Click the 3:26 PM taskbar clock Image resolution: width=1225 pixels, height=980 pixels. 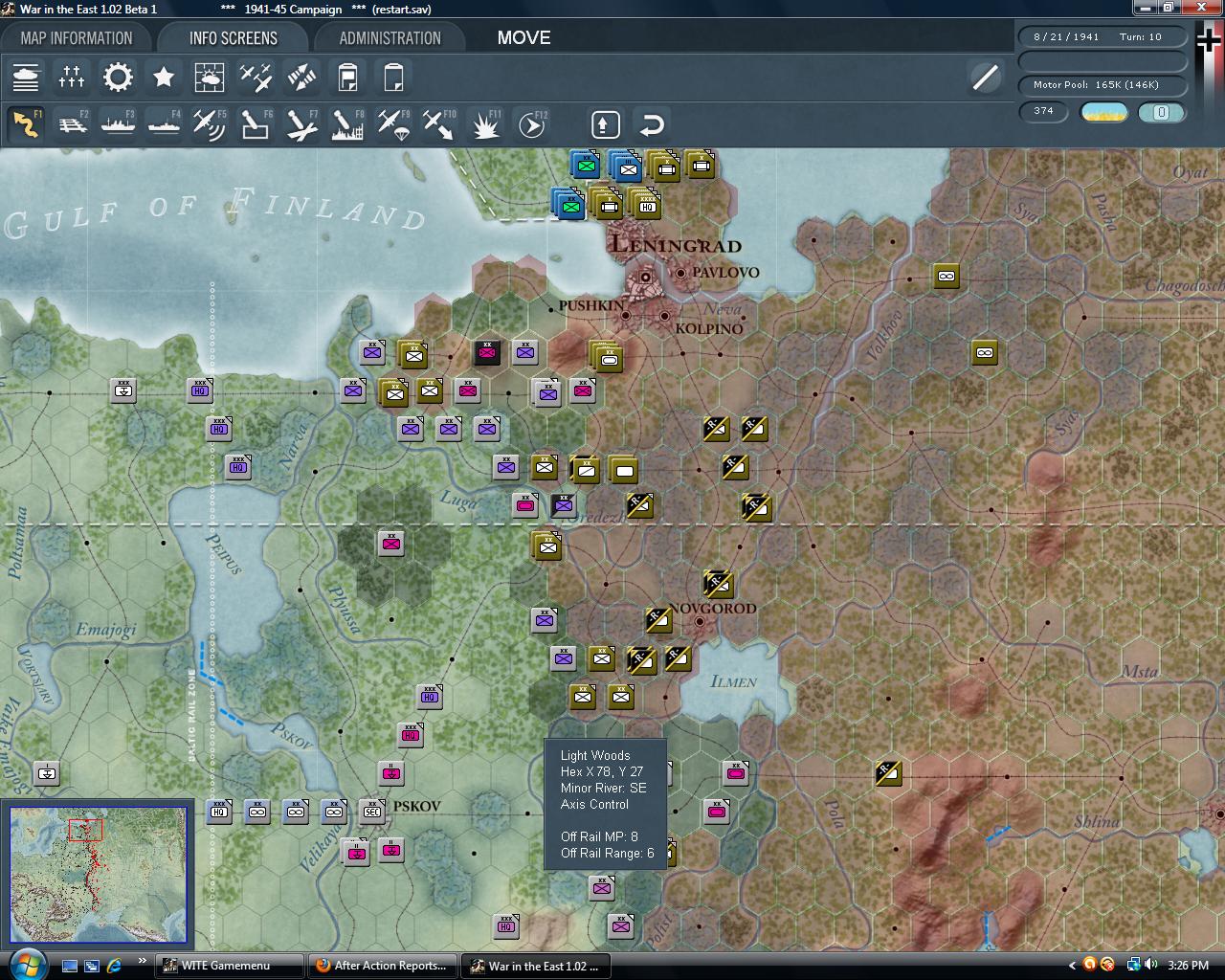tap(1189, 966)
